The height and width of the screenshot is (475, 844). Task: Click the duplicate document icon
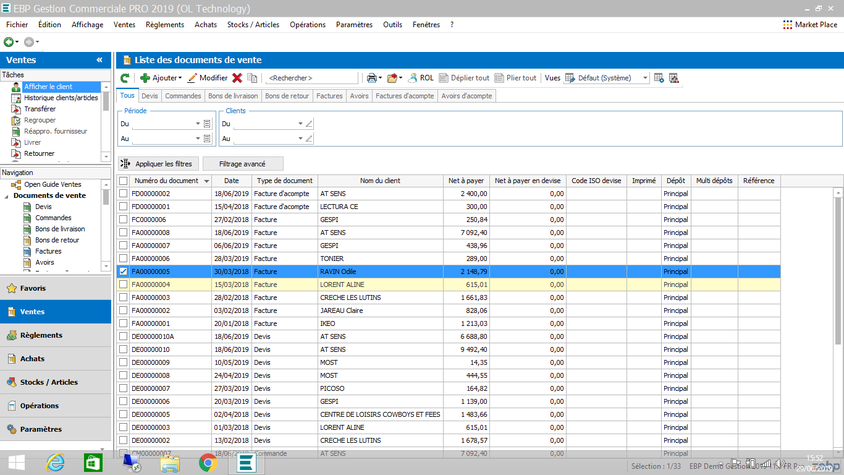pos(252,78)
